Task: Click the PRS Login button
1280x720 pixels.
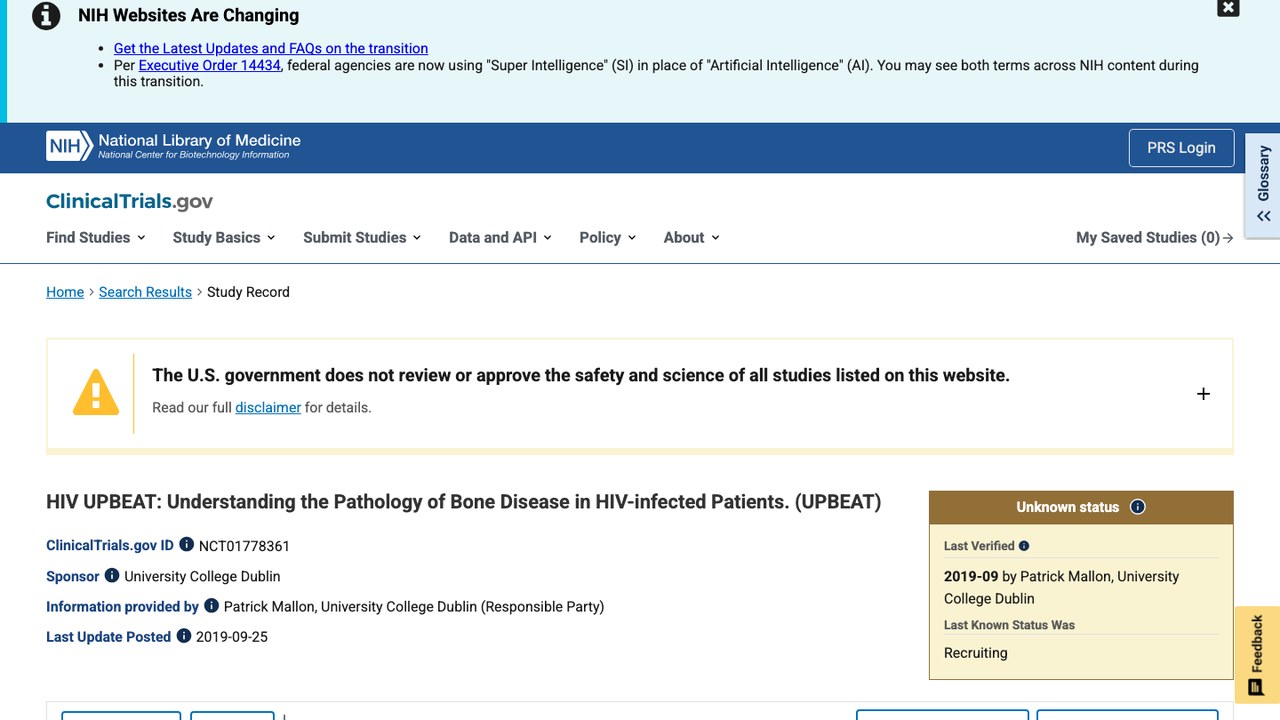Action: click(x=1181, y=148)
